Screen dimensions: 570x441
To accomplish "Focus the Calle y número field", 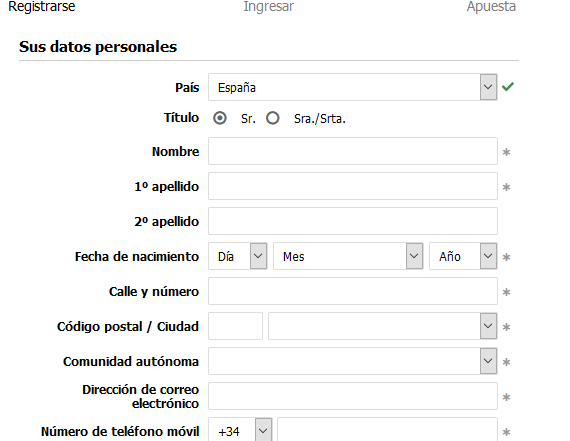I will [x=353, y=291].
